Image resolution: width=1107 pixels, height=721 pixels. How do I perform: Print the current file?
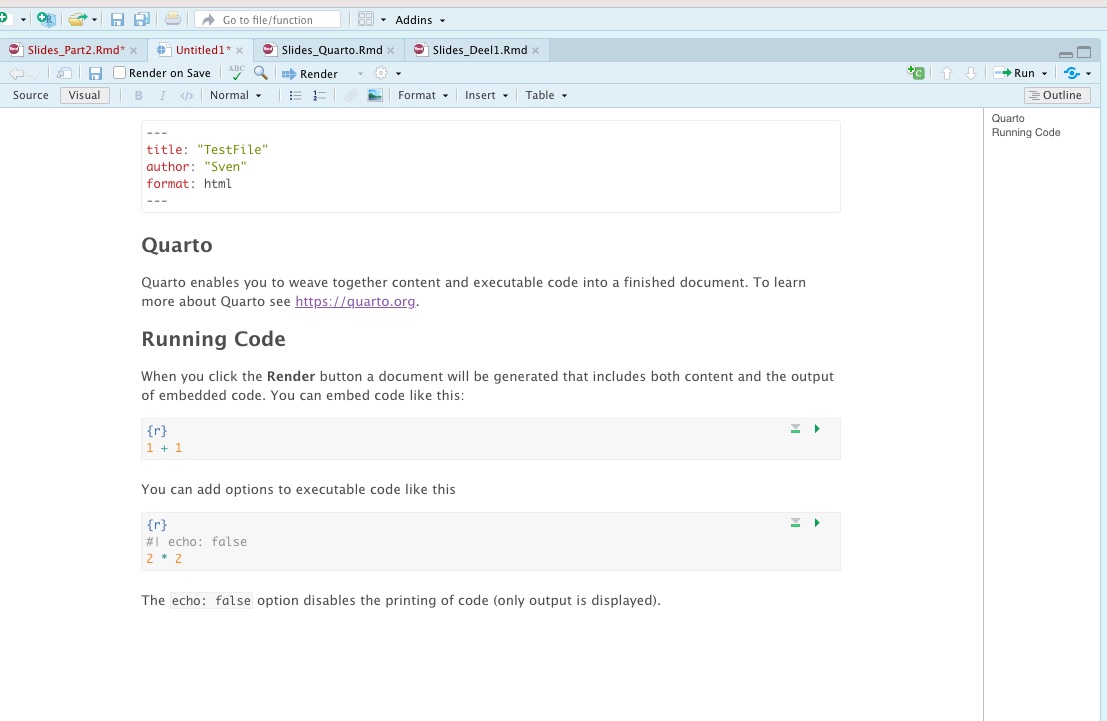(173, 19)
